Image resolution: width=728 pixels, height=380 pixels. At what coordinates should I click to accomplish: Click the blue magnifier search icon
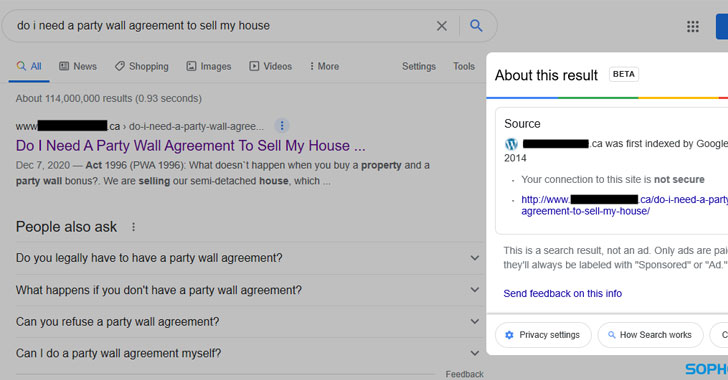[476, 26]
